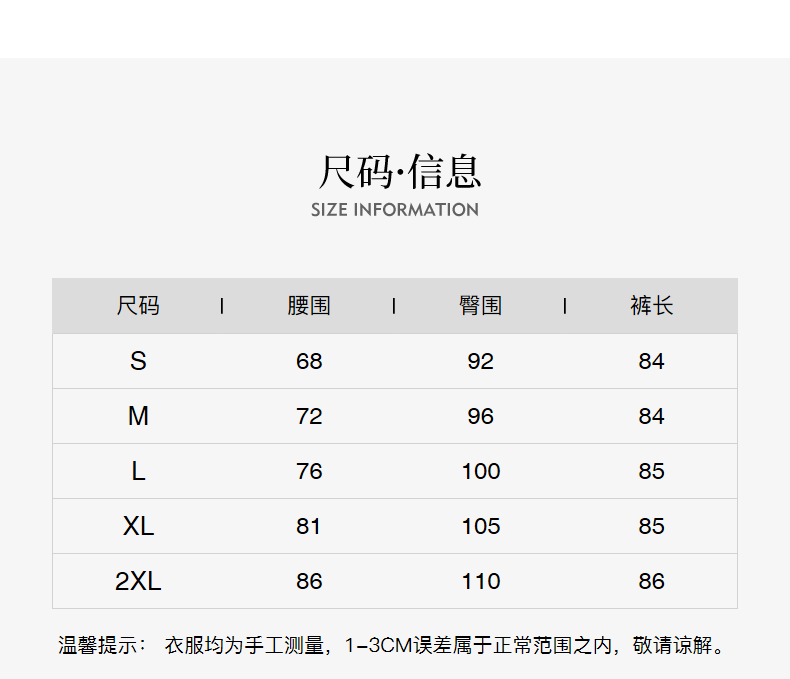Click the 2XL size row label
The image size is (790, 679).
[x=138, y=581]
